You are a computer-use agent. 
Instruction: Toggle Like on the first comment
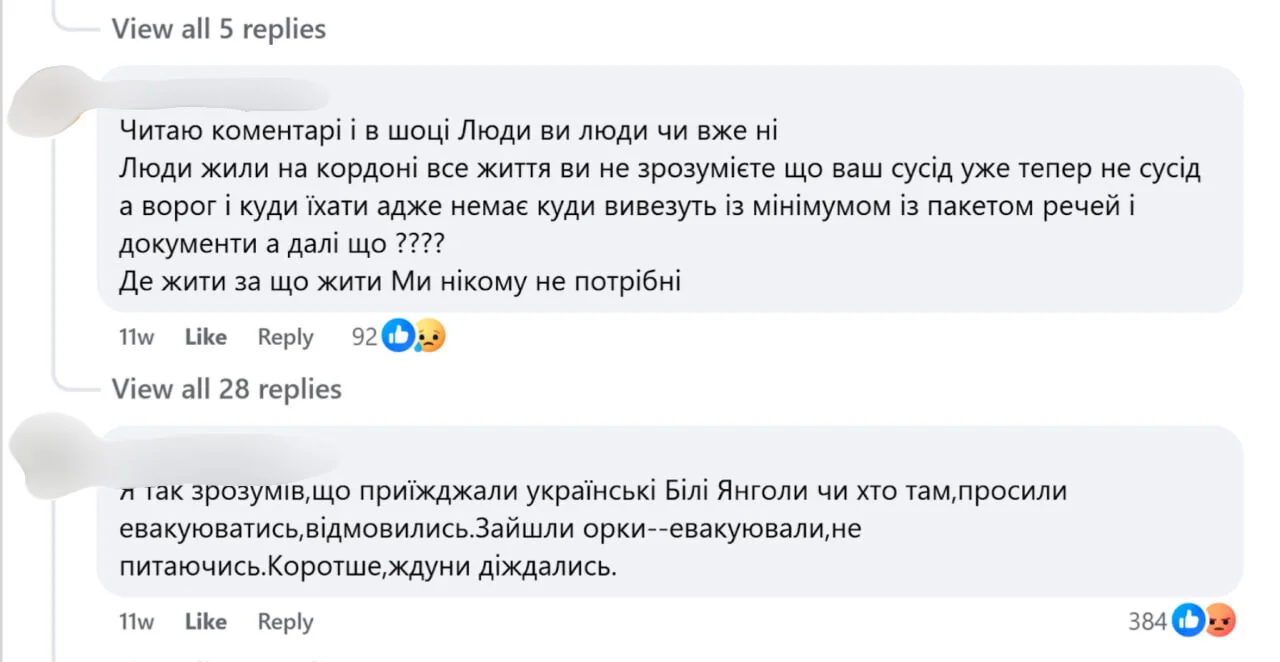pyautogui.click(x=204, y=337)
